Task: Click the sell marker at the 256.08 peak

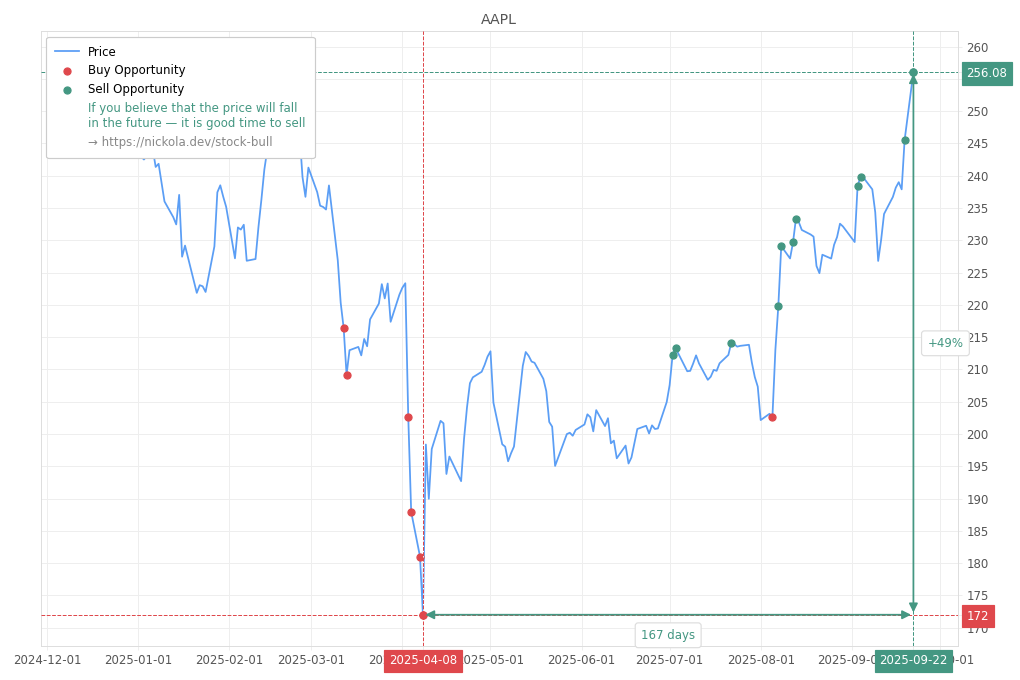Action: [x=913, y=72]
